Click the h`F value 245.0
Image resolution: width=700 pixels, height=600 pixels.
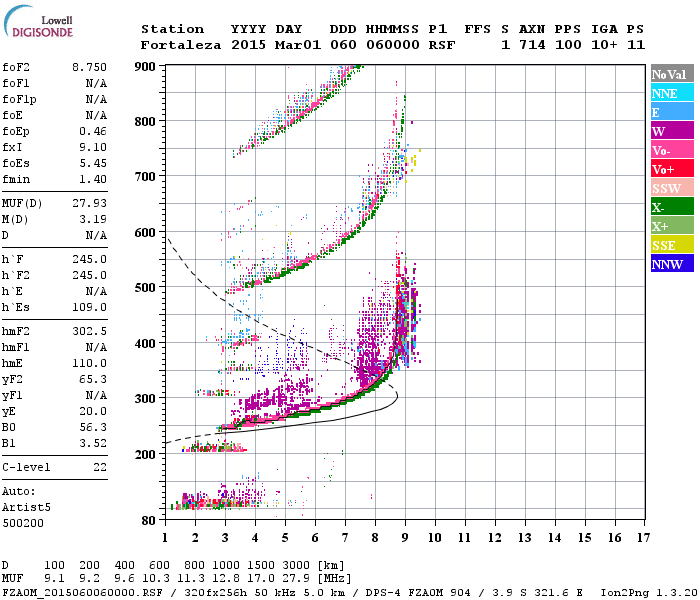[x=90, y=259]
